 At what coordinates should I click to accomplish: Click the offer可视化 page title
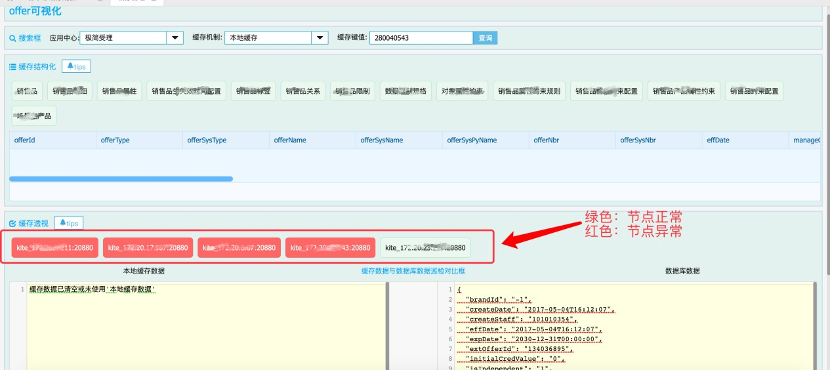[35, 11]
